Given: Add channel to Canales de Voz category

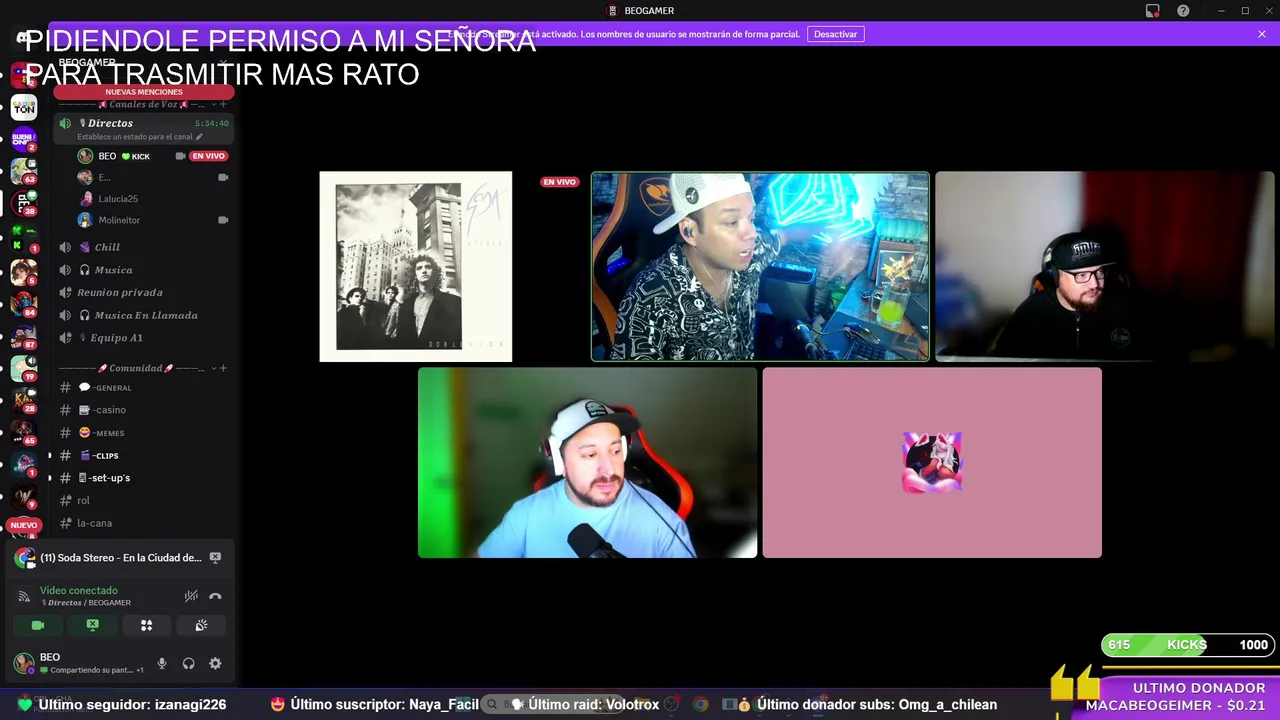Looking at the screenshot, I should pyautogui.click(x=223, y=104).
